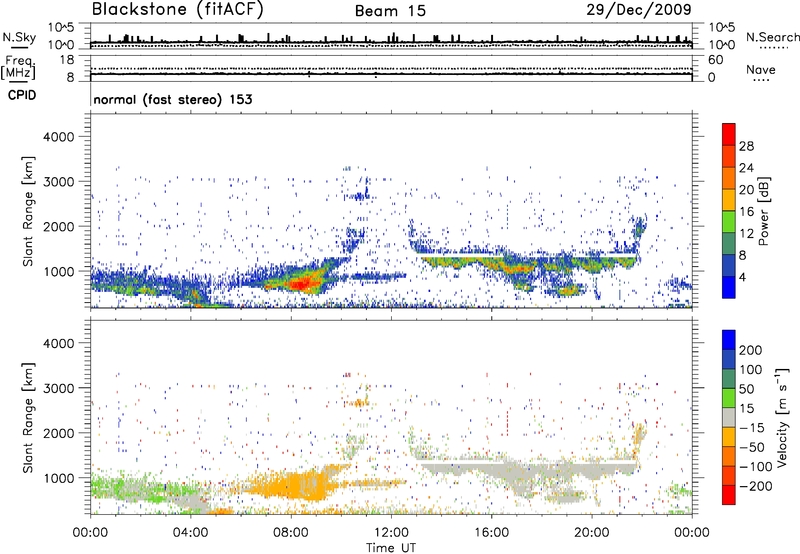Viewport: 800px width, 554px height.
Task: Click the Slant Range title of velocity panel
Action: click(x=28, y=417)
